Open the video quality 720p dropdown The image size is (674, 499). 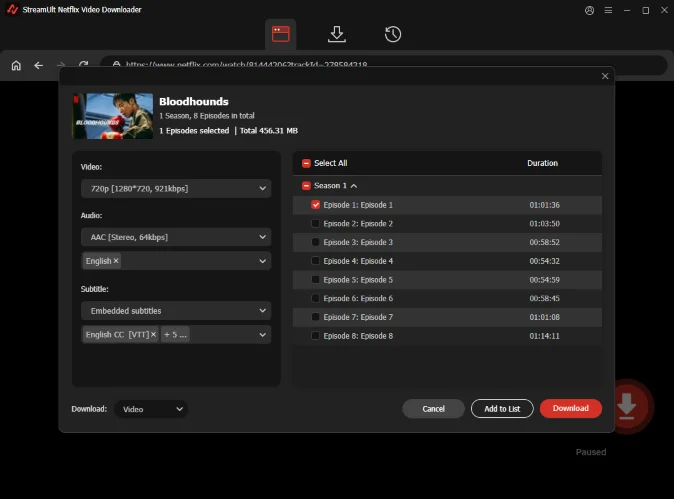[176, 189]
